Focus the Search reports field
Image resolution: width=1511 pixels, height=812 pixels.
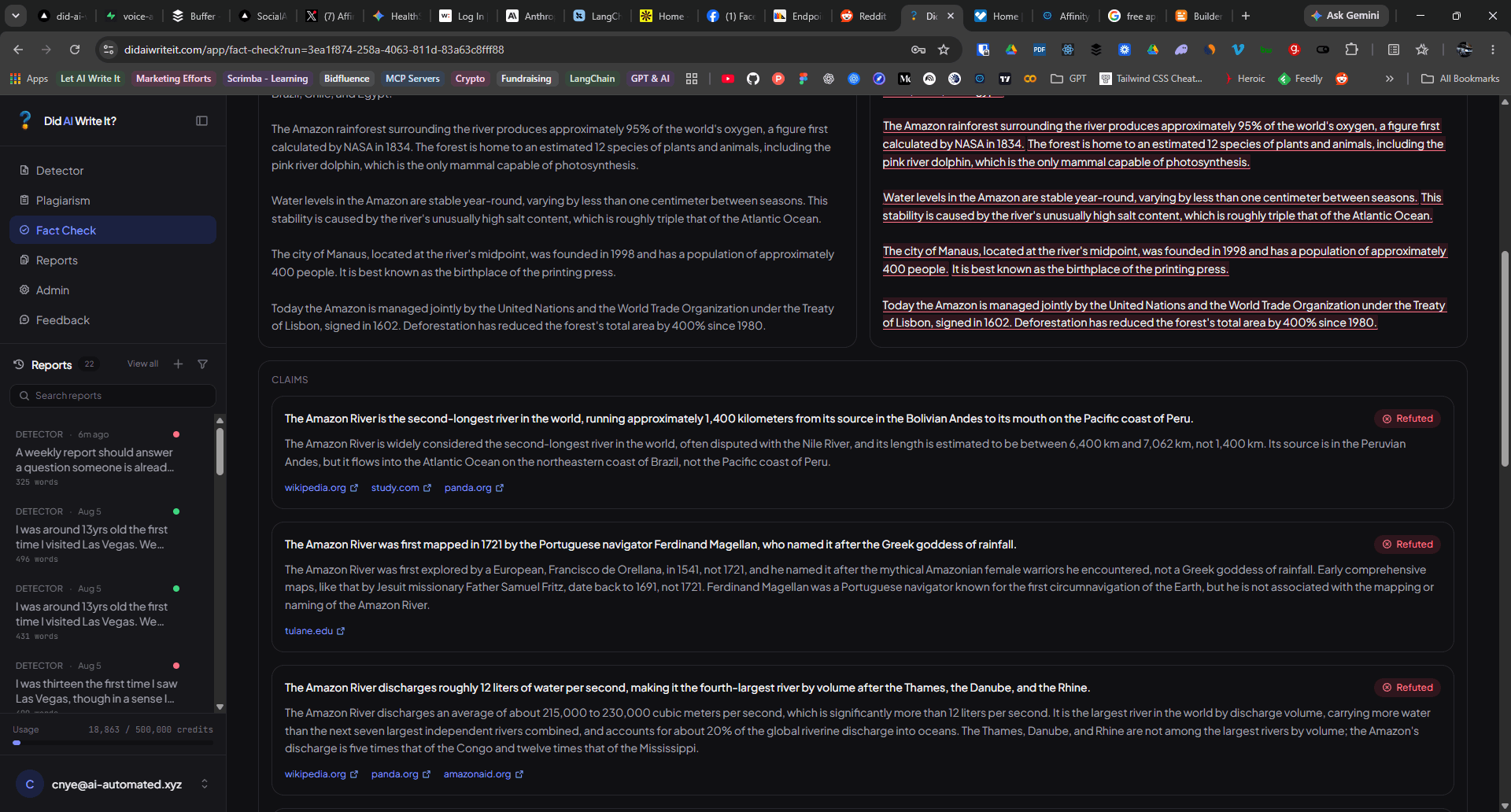coord(113,396)
